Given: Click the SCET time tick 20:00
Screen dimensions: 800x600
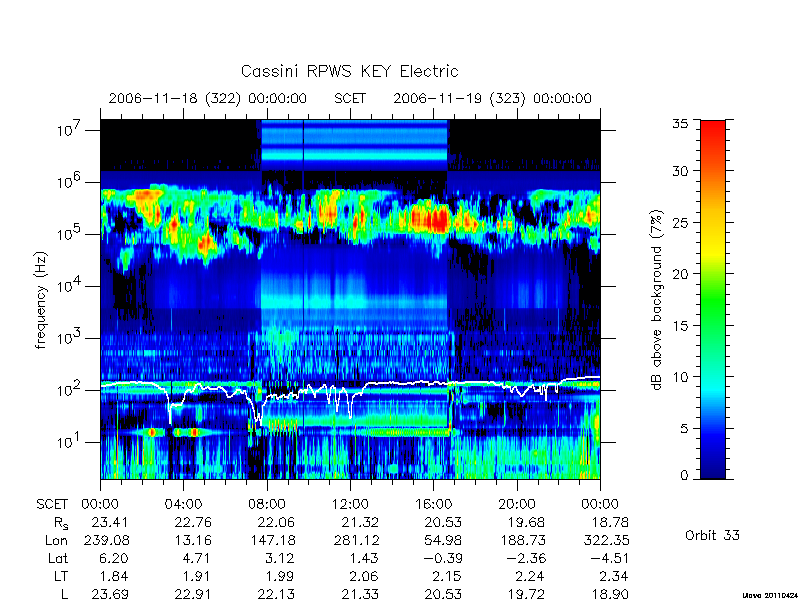Looking at the screenshot, I should coord(517,504).
